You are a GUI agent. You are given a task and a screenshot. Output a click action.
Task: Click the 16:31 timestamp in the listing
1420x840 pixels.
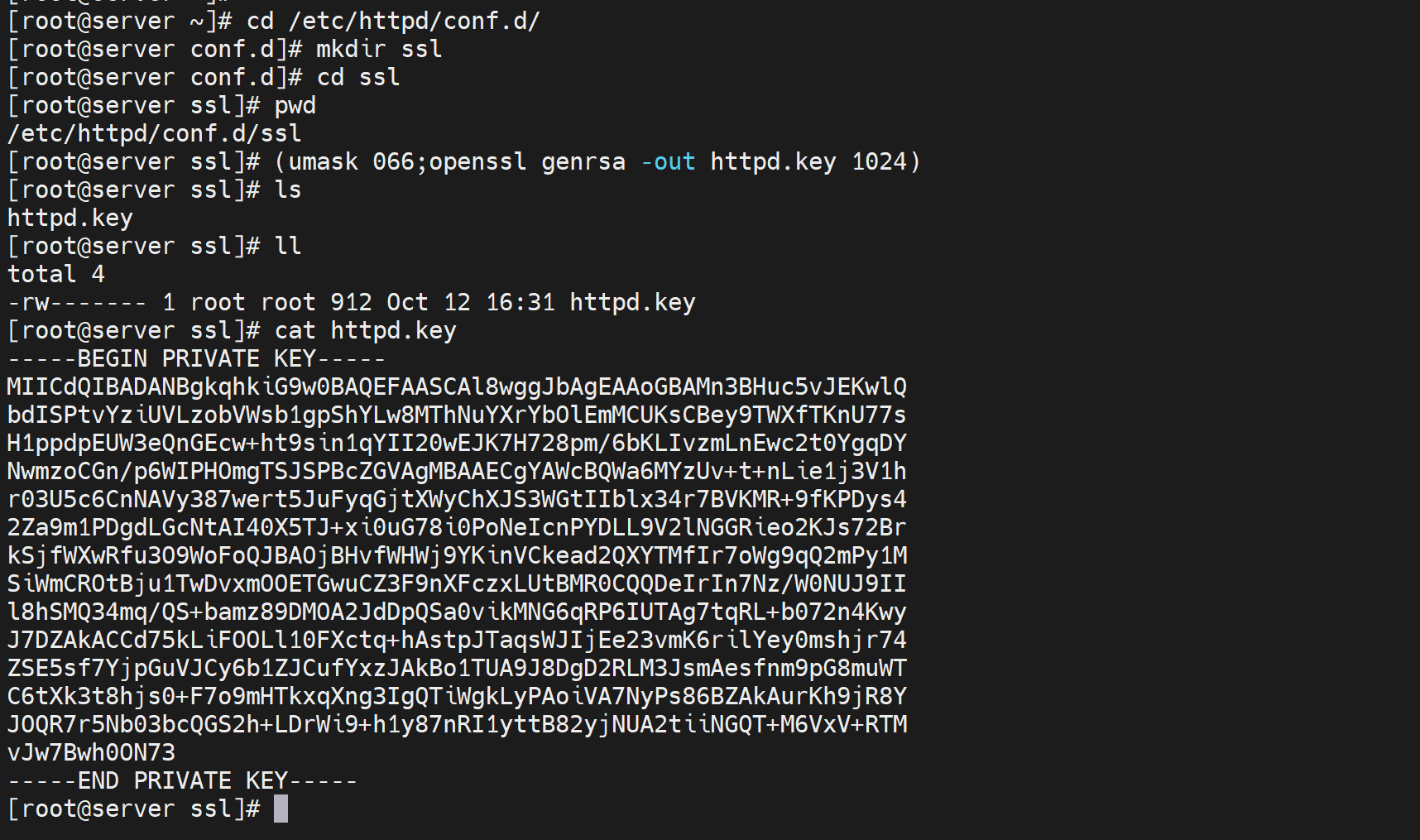tap(521, 302)
